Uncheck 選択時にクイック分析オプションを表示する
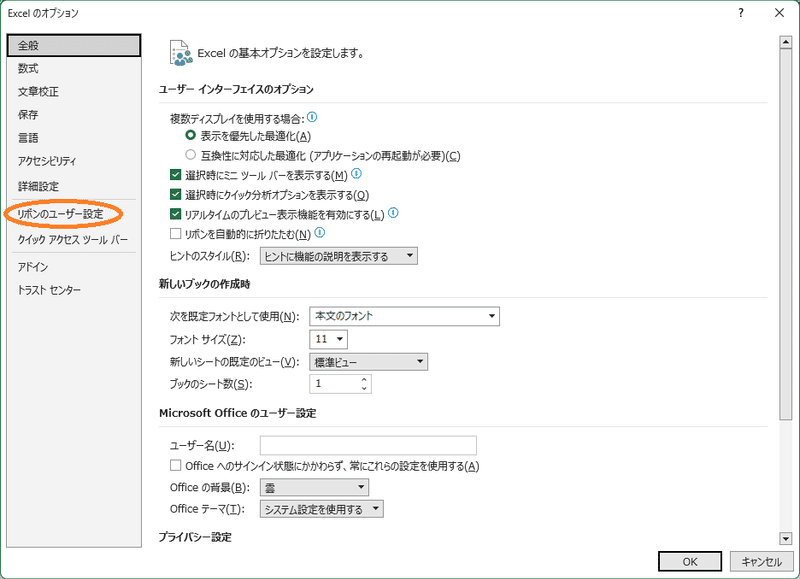Viewport: 800px width, 579px height. coord(176,194)
